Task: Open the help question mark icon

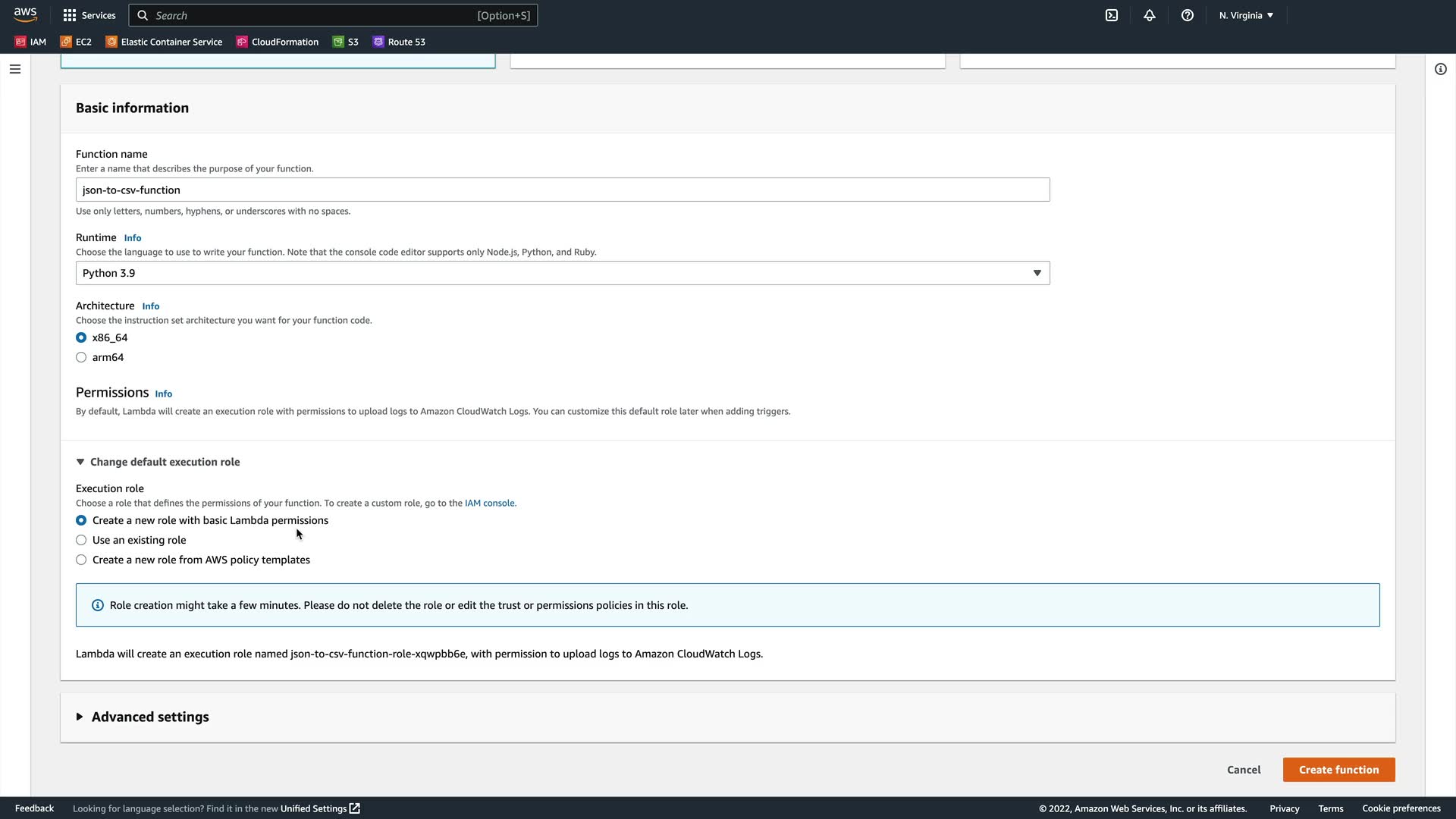Action: click(1188, 15)
